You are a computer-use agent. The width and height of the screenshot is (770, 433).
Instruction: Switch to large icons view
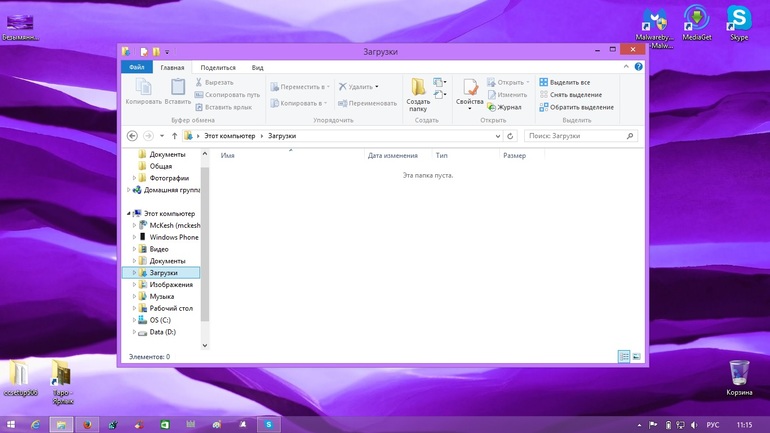[636, 357]
